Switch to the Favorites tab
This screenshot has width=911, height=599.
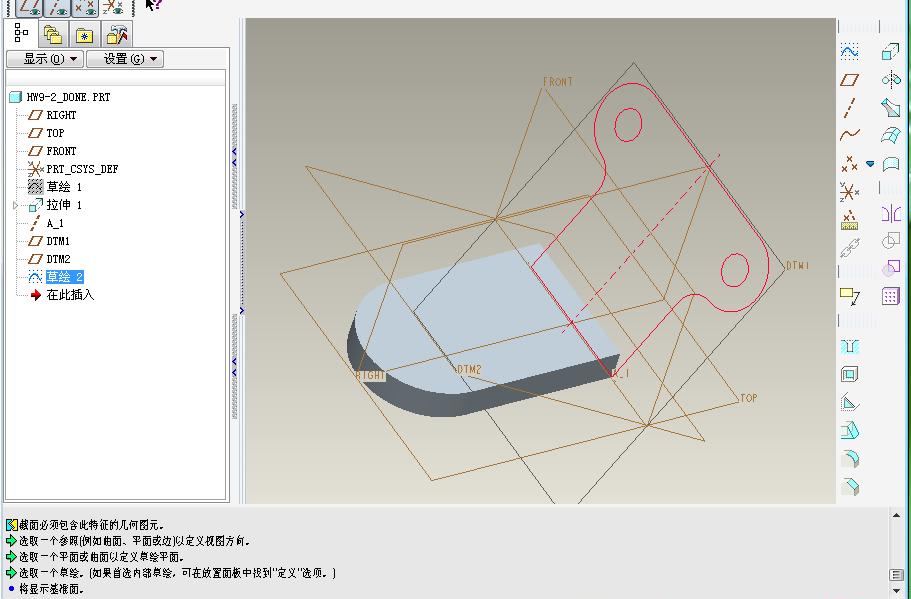pos(85,35)
